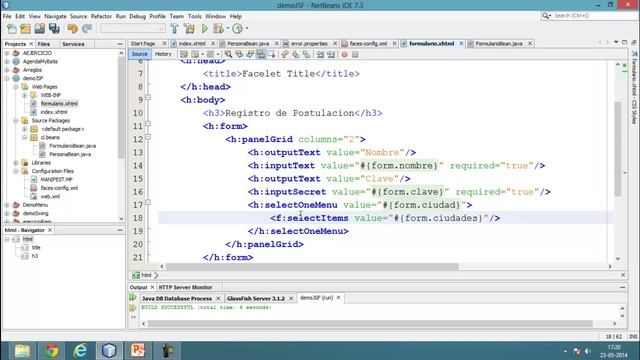Switch to the Services panel tab
This screenshot has height=360, width=640.
coord(73,44)
